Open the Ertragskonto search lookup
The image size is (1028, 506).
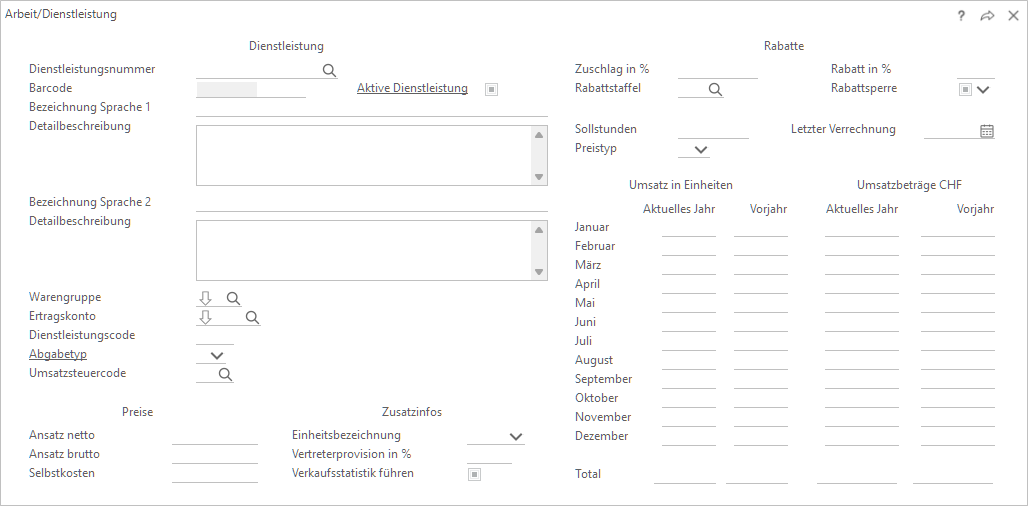(x=252, y=317)
